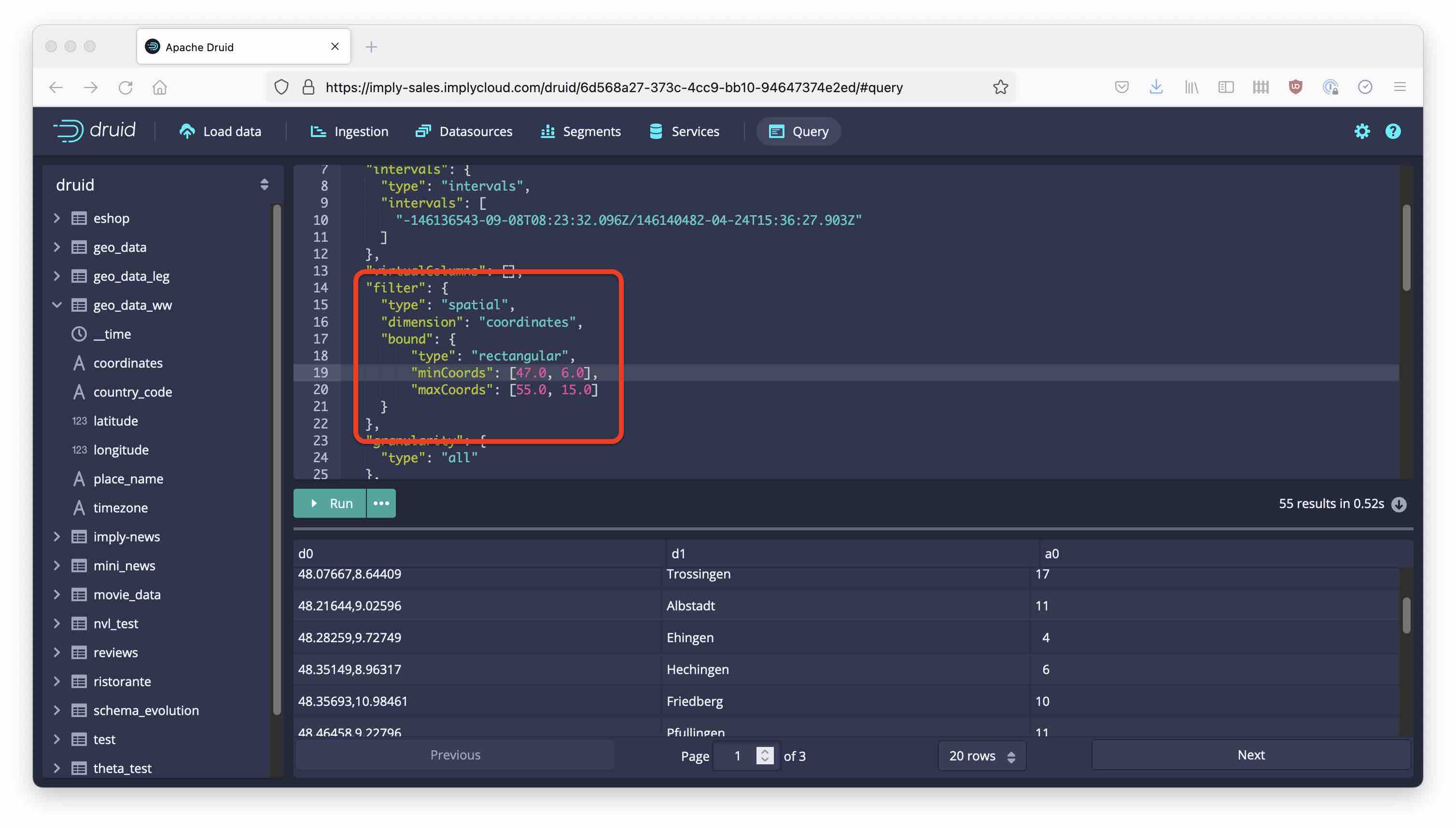Expand the movie_data datasource
Viewport: 1456px width, 828px height.
click(x=57, y=594)
